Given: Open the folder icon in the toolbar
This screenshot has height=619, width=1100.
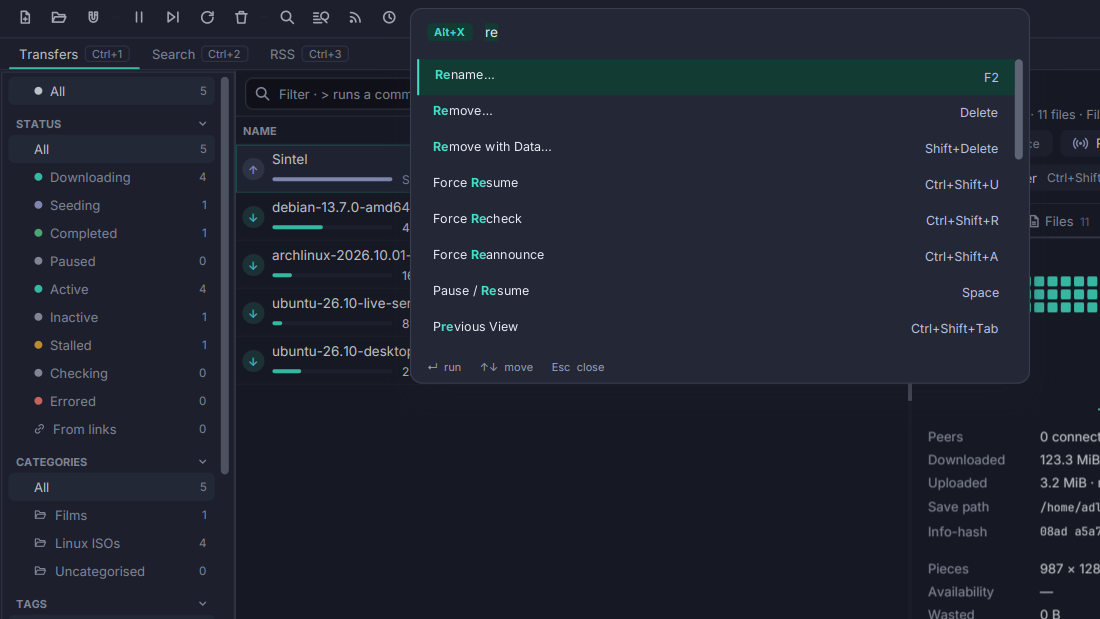Looking at the screenshot, I should pyautogui.click(x=59, y=18).
